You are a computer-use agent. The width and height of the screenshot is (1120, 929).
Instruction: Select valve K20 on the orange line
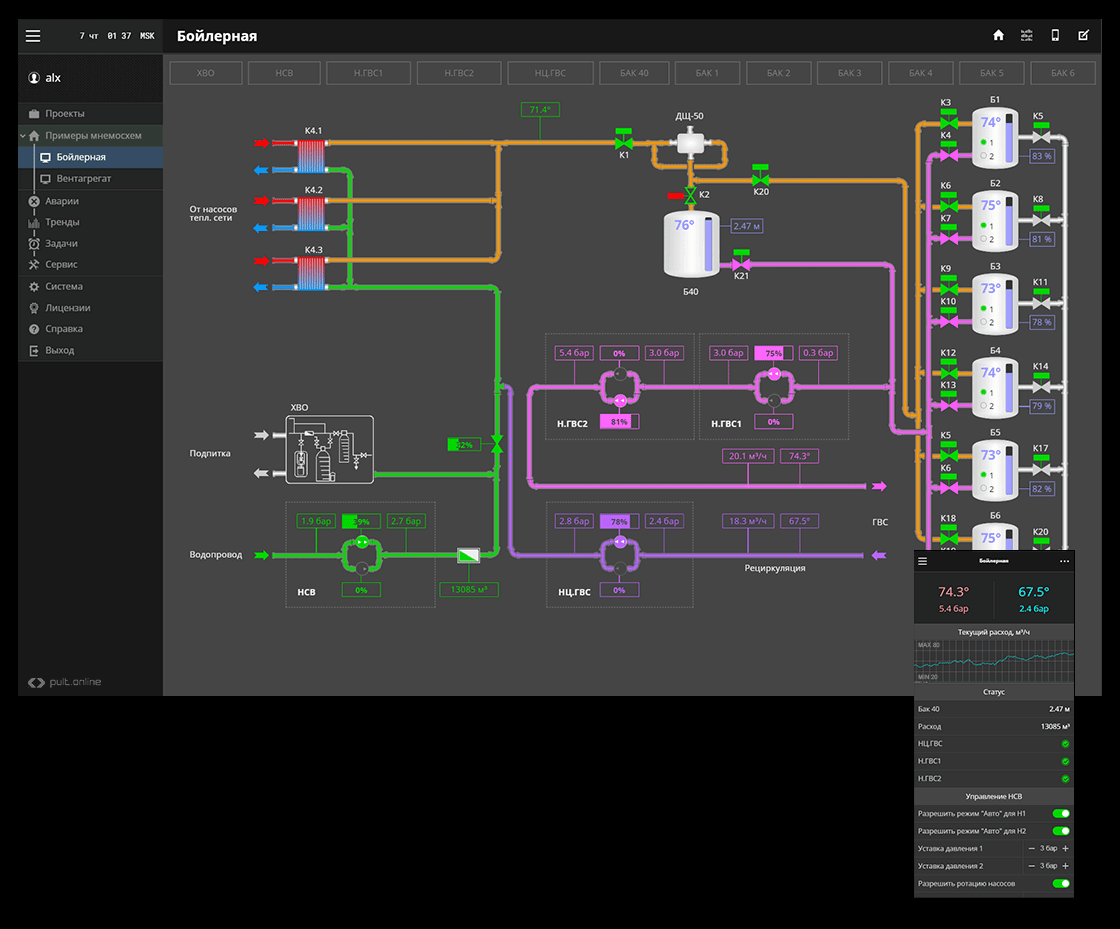[x=761, y=176]
